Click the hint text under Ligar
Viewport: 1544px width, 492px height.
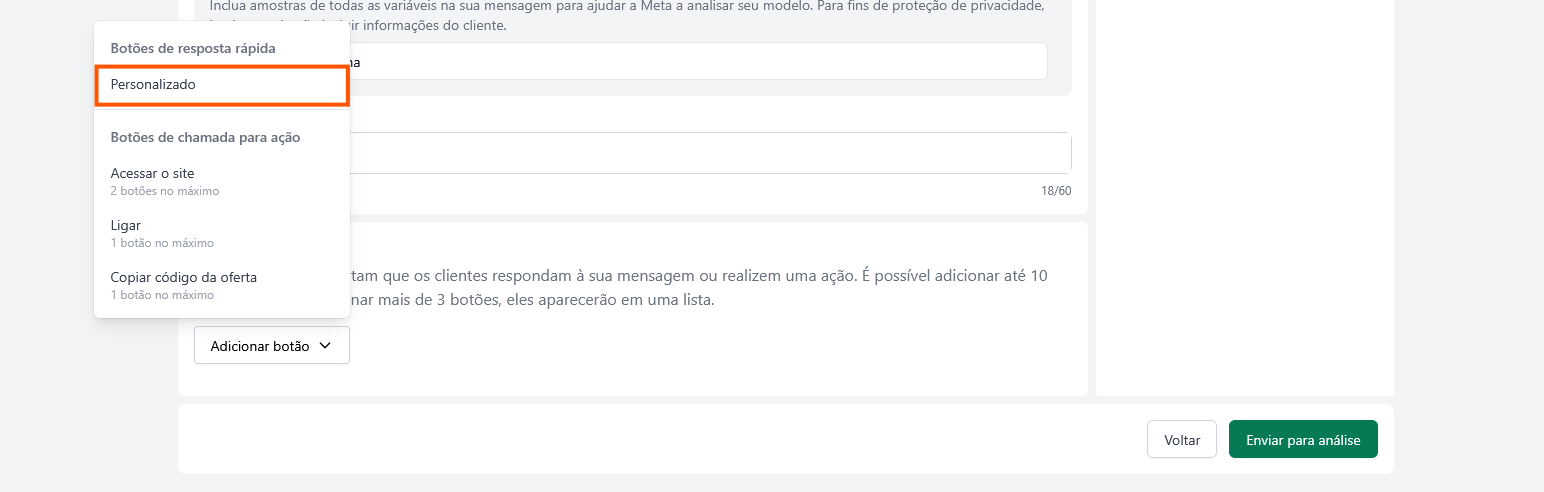point(161,243)
